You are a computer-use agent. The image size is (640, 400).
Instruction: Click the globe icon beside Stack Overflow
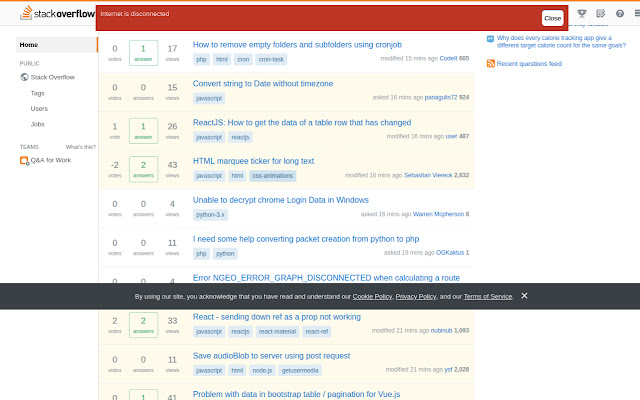click(25, 76)
